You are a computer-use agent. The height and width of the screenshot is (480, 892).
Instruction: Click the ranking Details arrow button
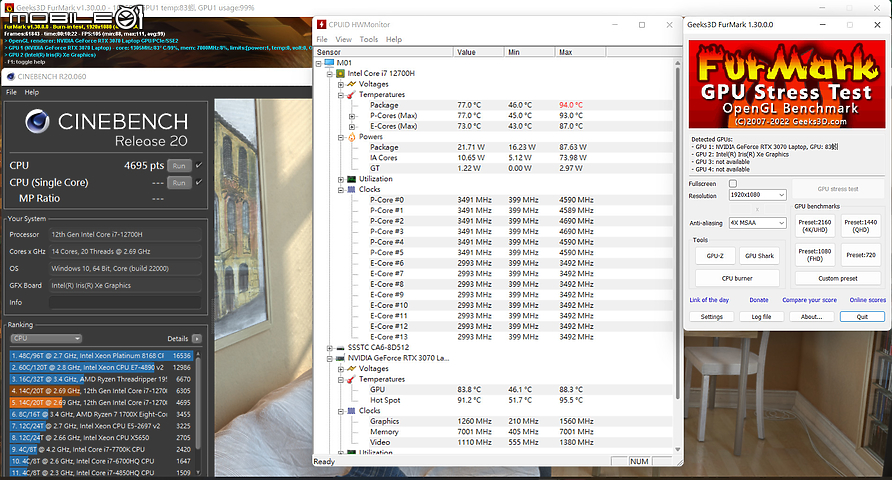(x=197, y=338)
